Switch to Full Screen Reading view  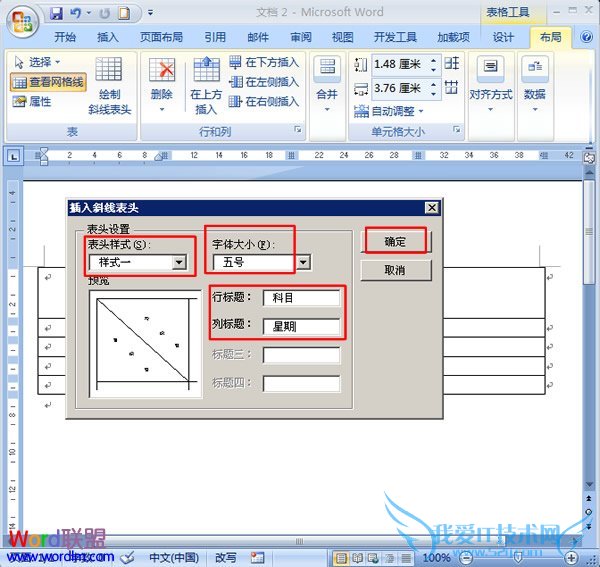click(357, 558)
